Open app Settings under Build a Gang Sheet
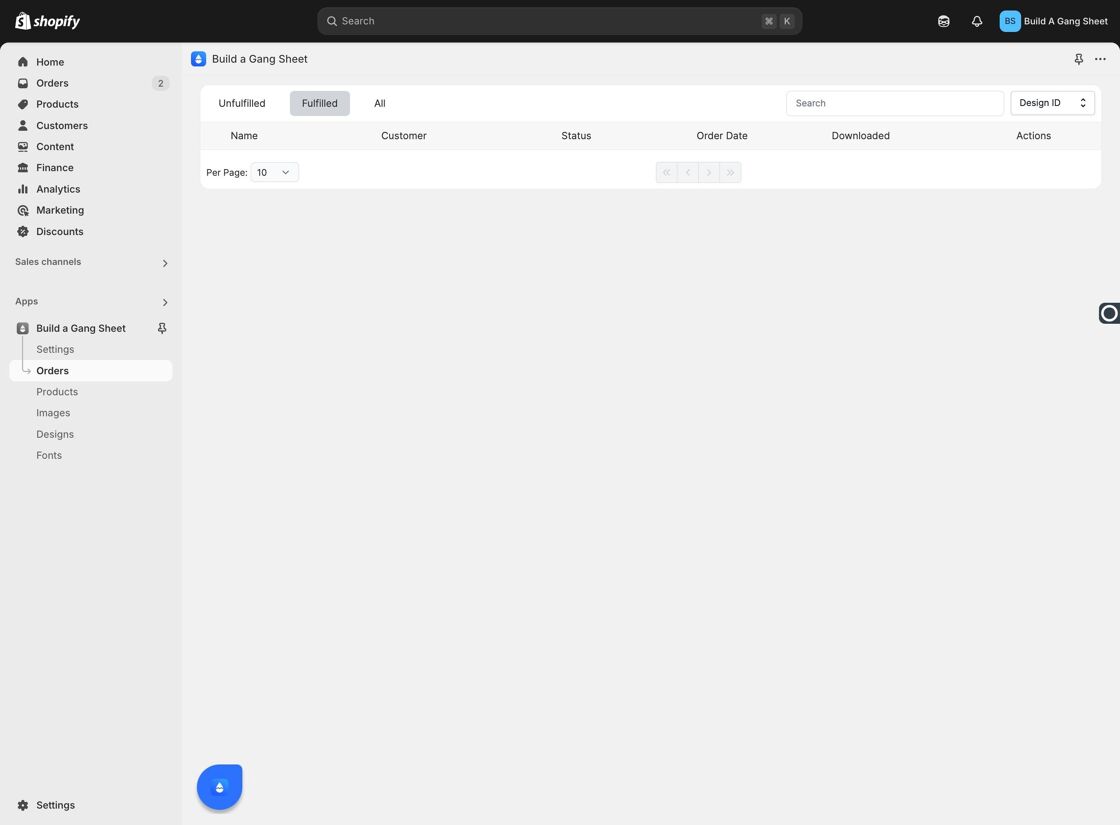Image resolution: width=1120 pixels, height=825 pixels. pos(55,349)
